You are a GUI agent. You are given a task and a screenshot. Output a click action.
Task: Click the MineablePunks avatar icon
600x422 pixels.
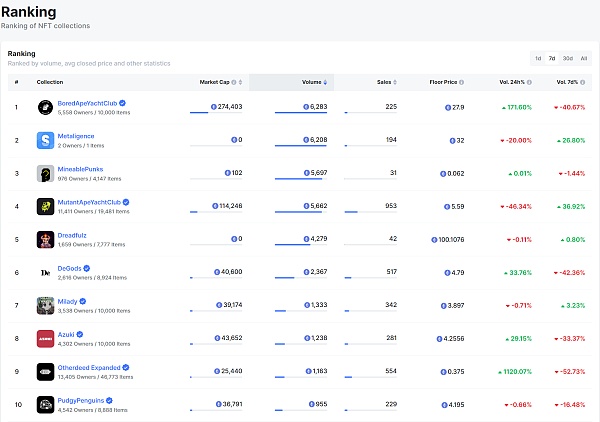tap(45, 173)
